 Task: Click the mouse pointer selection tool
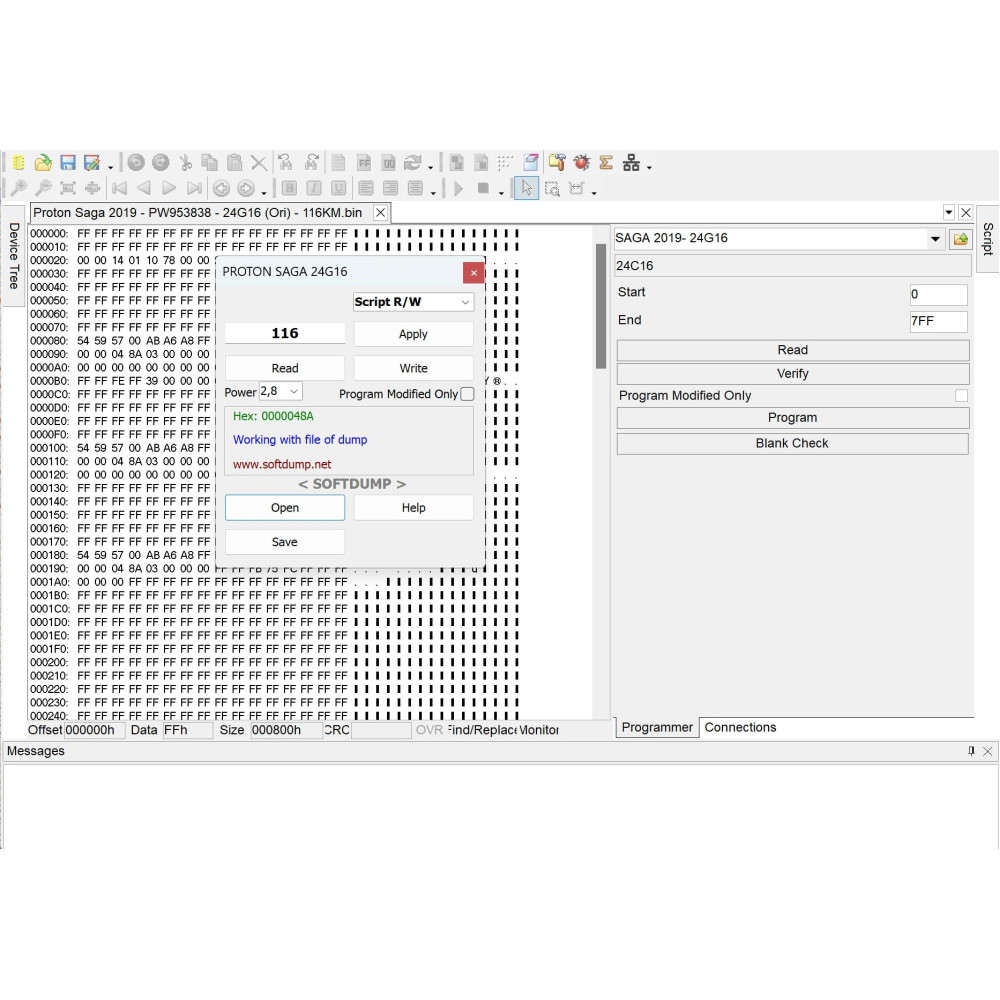[x=526, y=188]
